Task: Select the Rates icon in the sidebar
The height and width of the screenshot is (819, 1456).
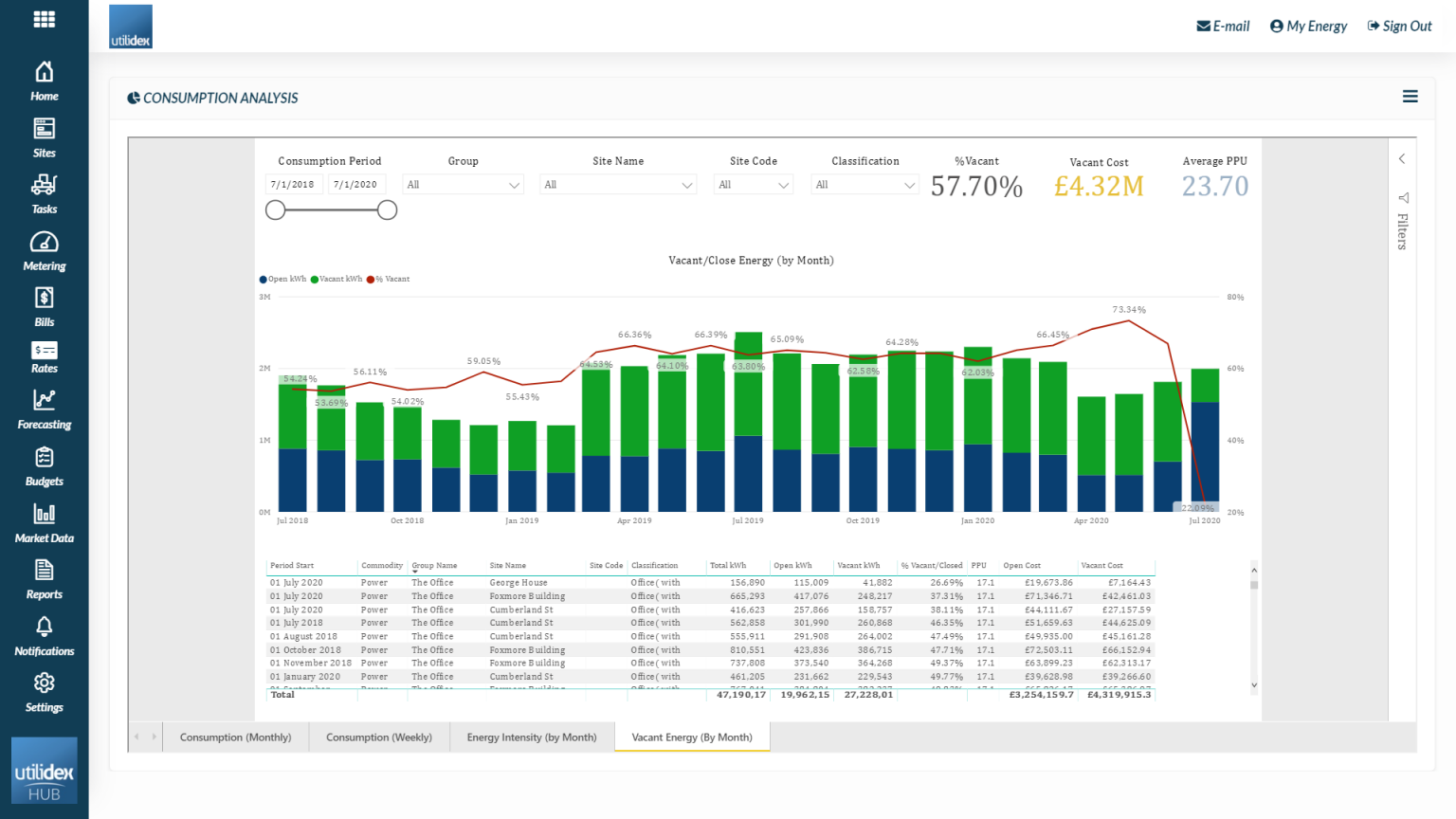Action: (44, 355)
